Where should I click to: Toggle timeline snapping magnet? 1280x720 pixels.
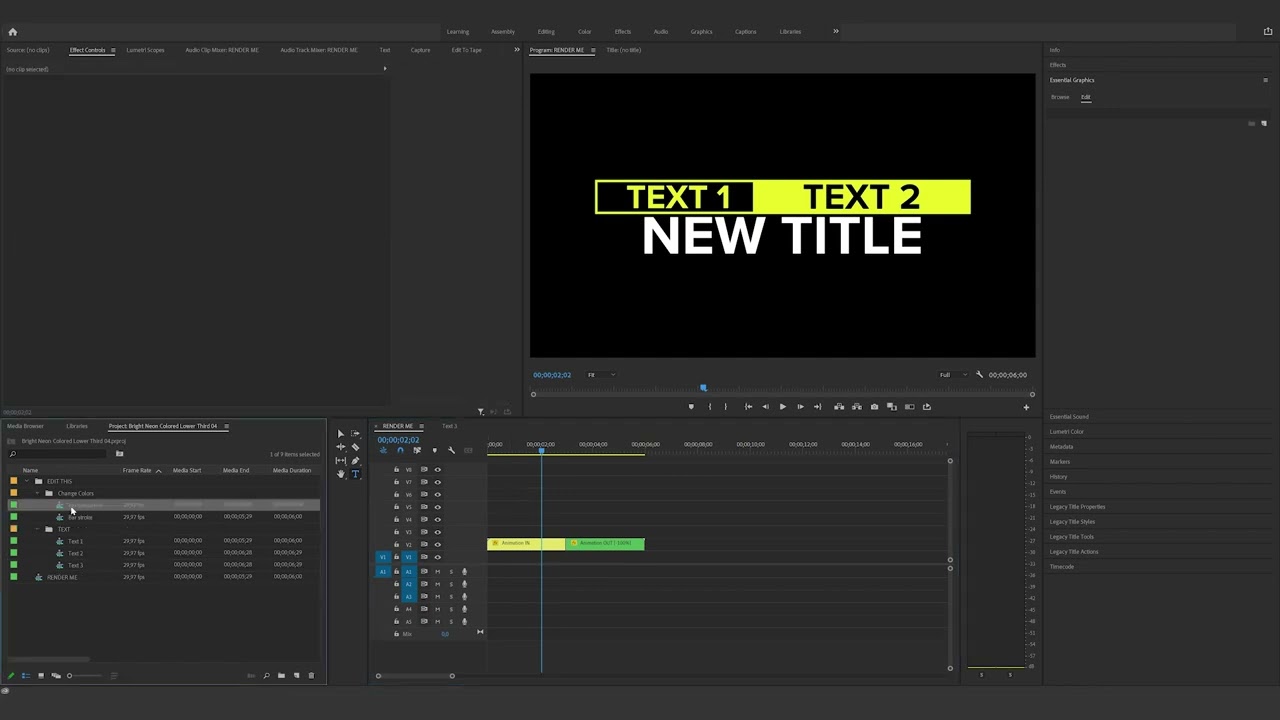click(400, 451)
